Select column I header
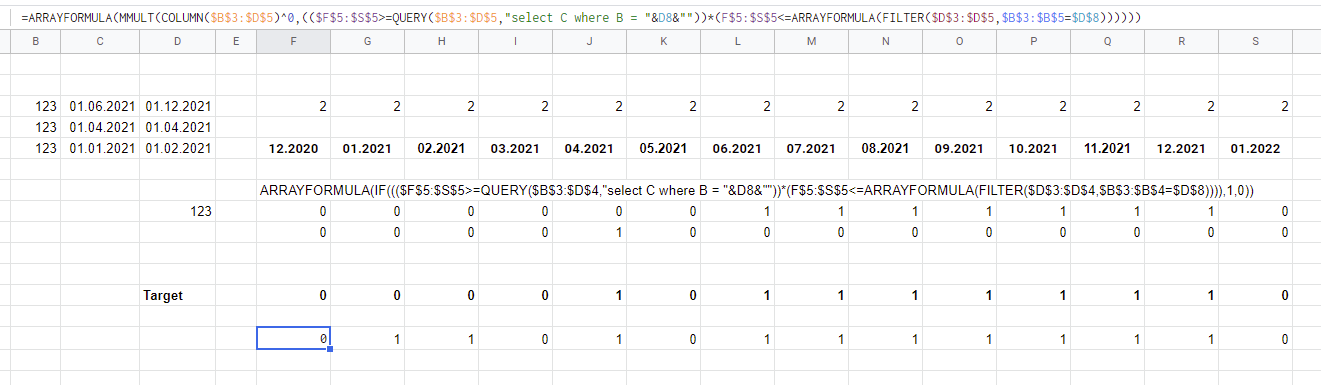The width and height of the screenshot is (1321, 385). [x=516, y=41]
